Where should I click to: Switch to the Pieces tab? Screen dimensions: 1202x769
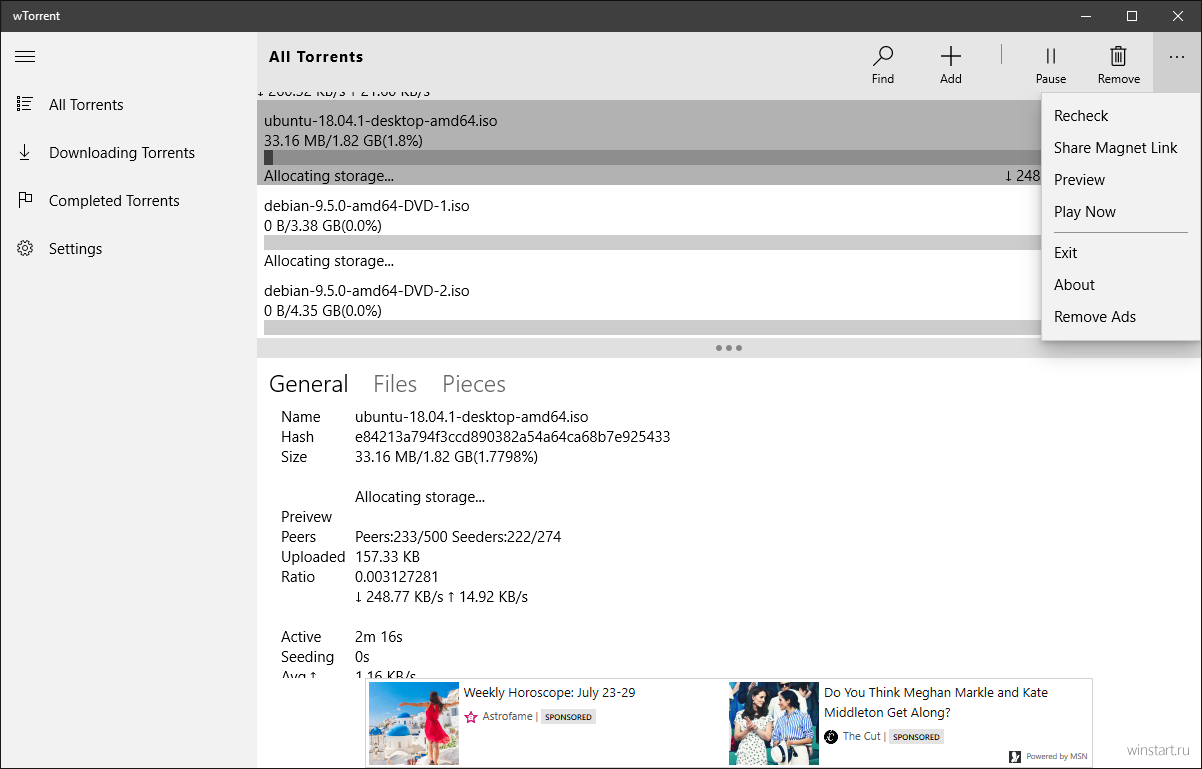(474, 384)
